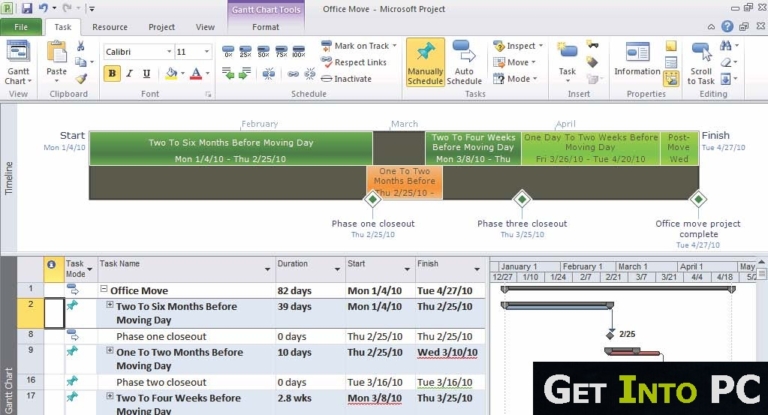Click the Phase one closeout milestone diamond

pyautogui.click(x=372, y=199)
